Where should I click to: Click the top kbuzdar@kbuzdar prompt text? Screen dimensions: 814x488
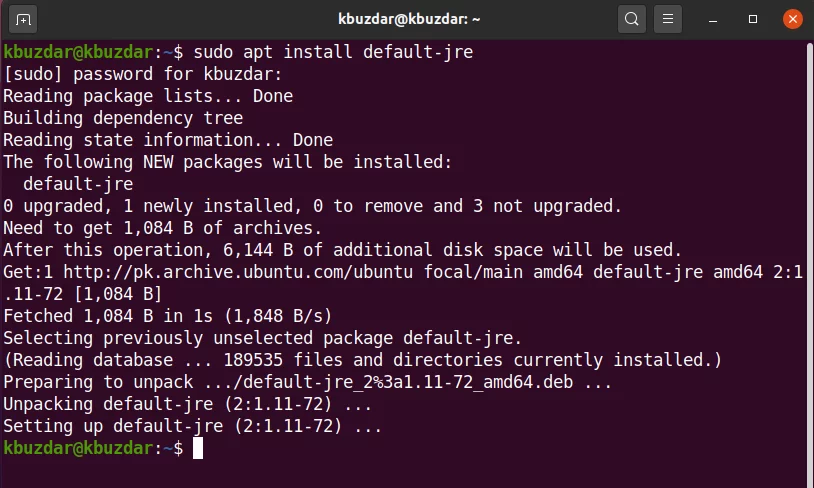point(78,52)
